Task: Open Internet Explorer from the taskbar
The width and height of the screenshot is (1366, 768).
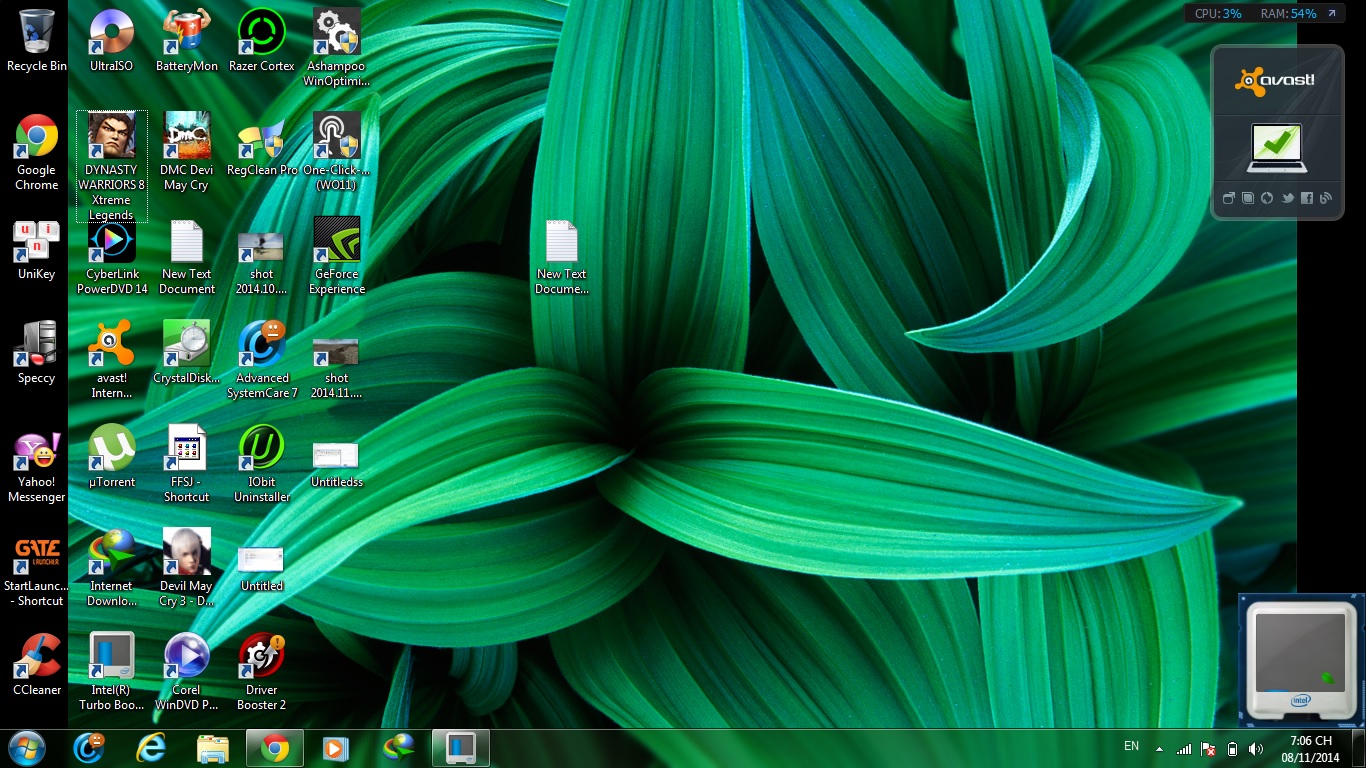Action: click(151, 748)
